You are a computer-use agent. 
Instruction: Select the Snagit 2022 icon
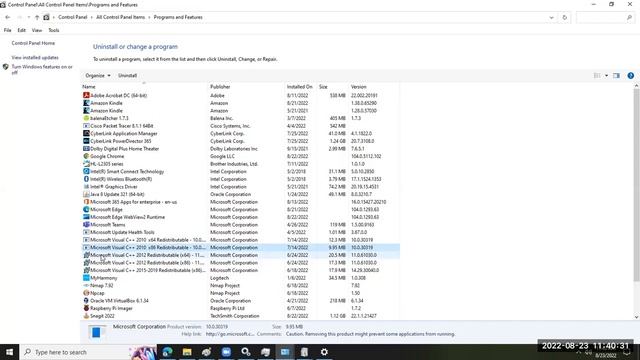[86, 316]
